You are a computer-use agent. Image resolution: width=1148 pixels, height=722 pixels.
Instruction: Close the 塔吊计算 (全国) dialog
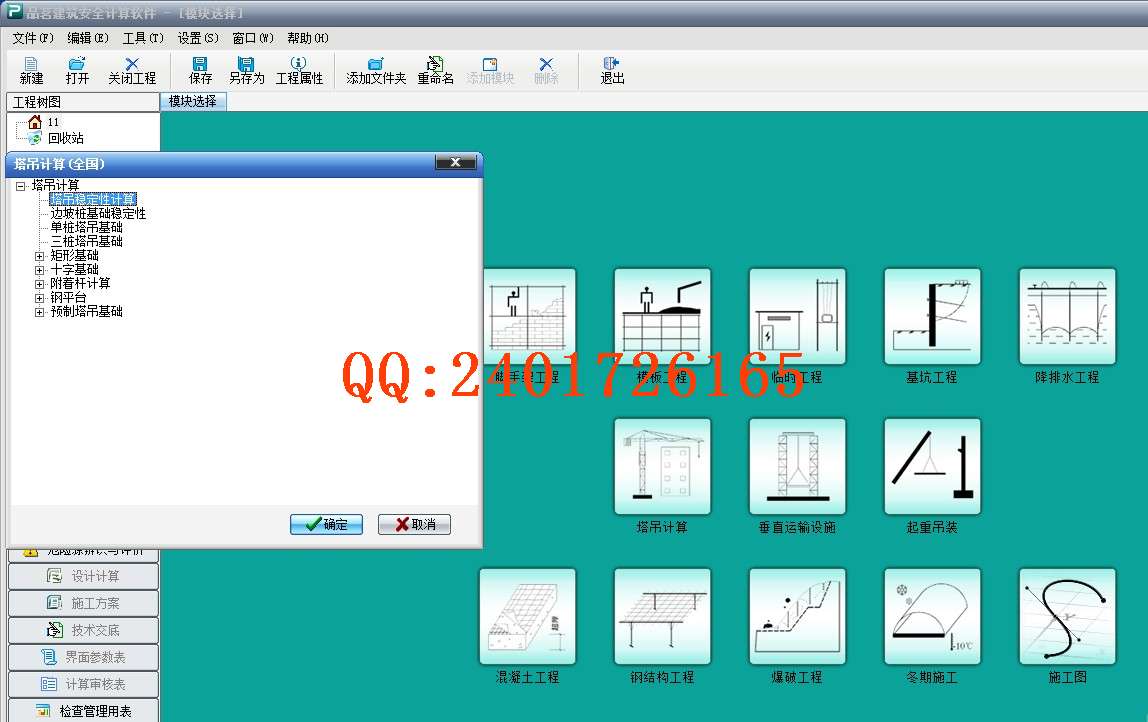455,163
